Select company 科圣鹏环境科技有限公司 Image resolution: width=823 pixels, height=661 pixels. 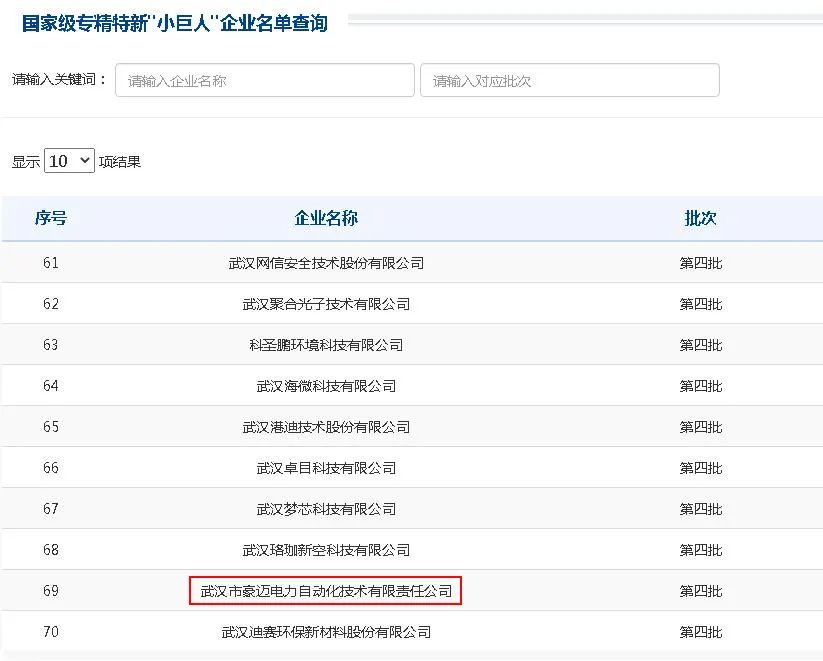point(326,345)
